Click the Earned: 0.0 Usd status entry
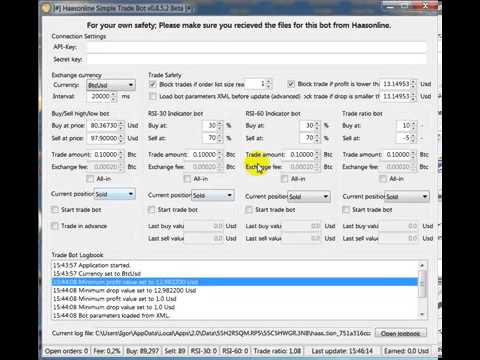480x360 pixels. coord(406,351)
